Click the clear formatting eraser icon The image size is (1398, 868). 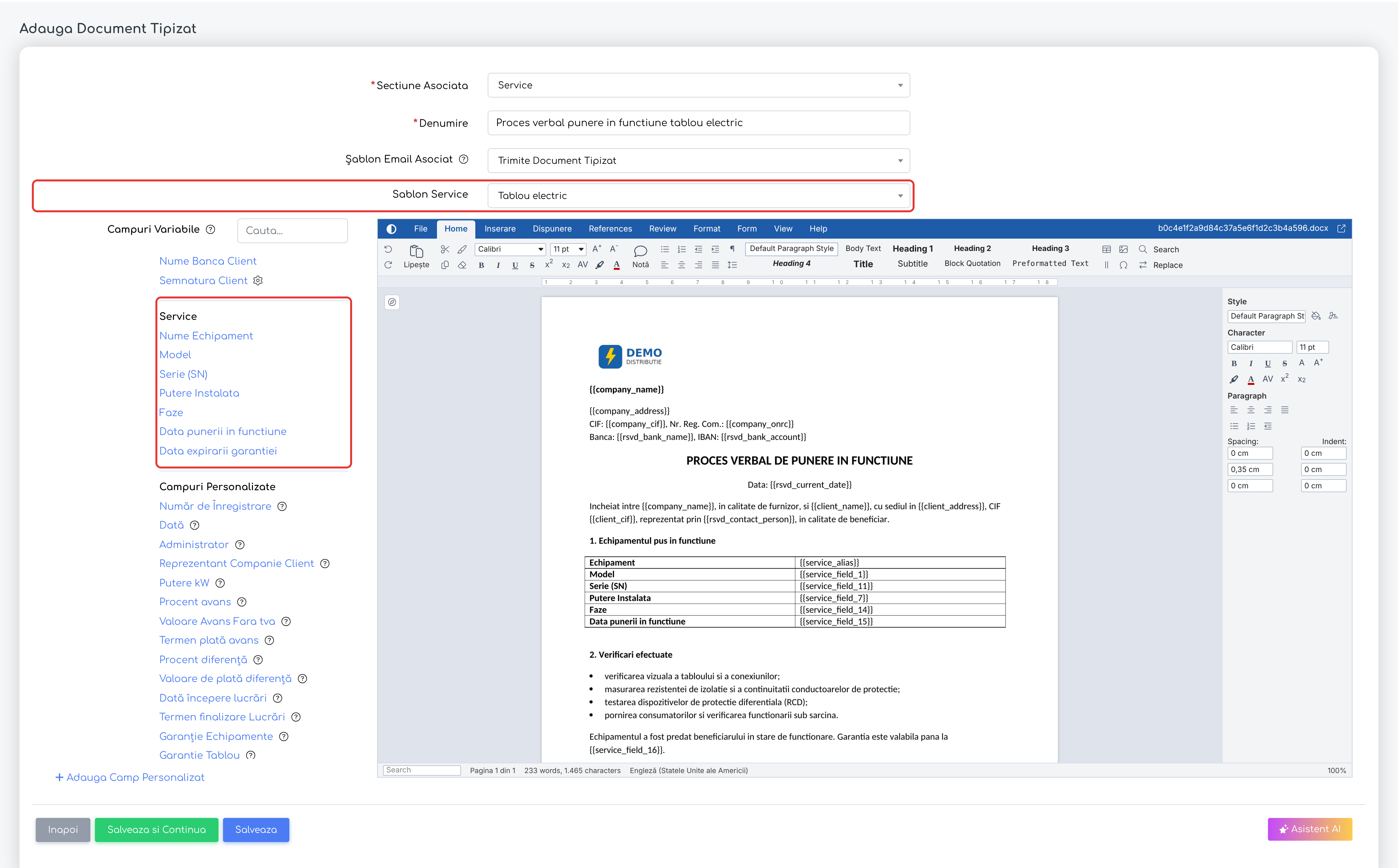(x=462, y=265)
